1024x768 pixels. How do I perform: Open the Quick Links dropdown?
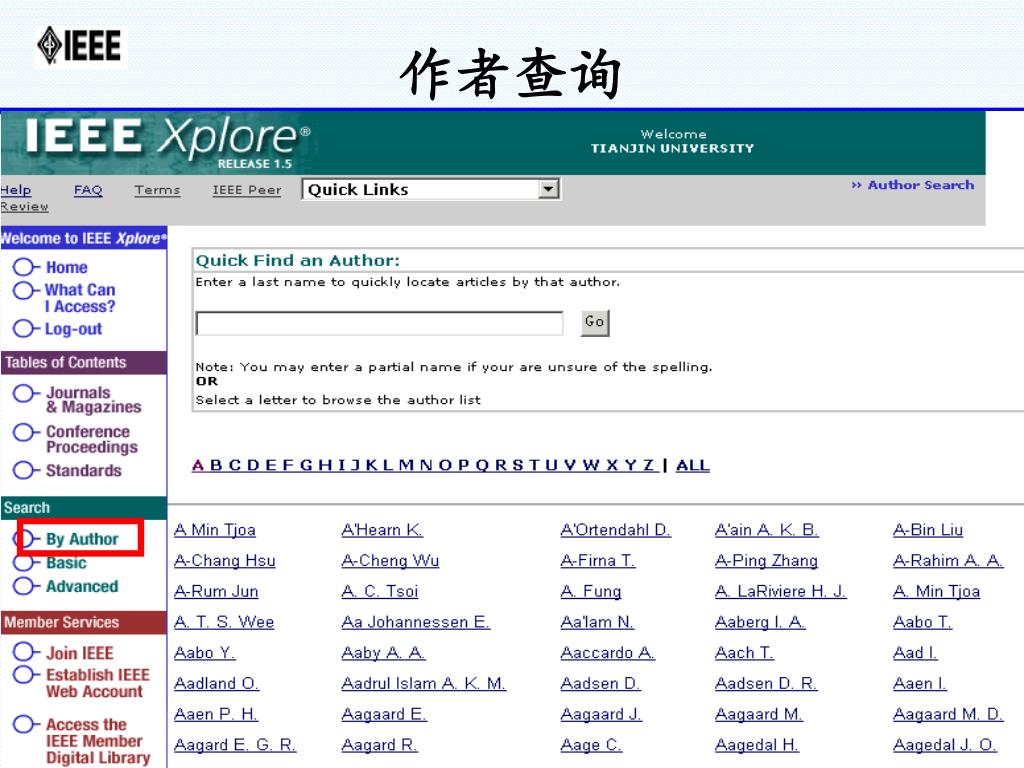(x=430, y=189)
